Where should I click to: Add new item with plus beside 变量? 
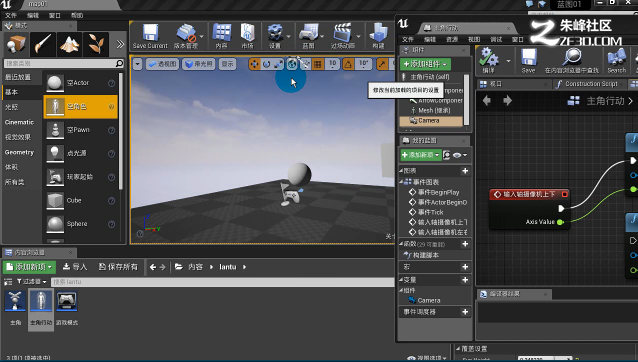pos(465,280)
